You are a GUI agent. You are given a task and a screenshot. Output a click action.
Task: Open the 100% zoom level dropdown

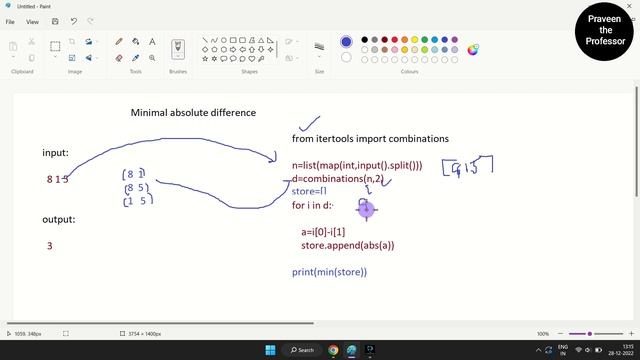tap(543, 333)
